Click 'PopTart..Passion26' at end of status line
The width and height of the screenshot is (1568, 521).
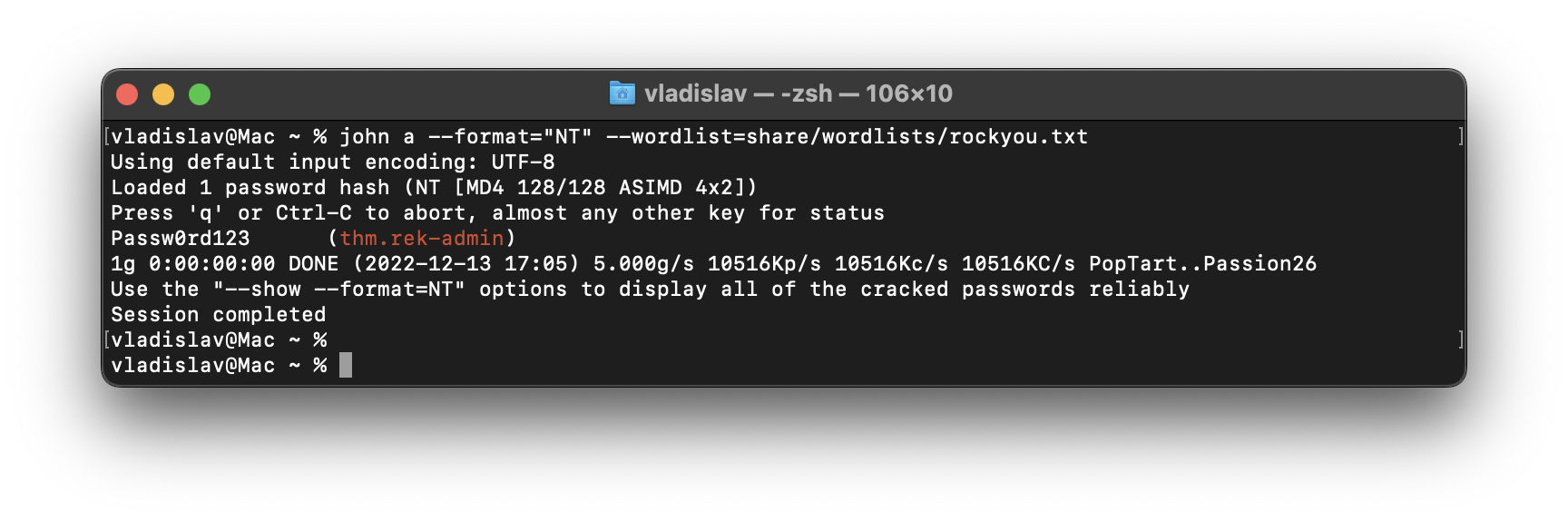click(1202, 263)
